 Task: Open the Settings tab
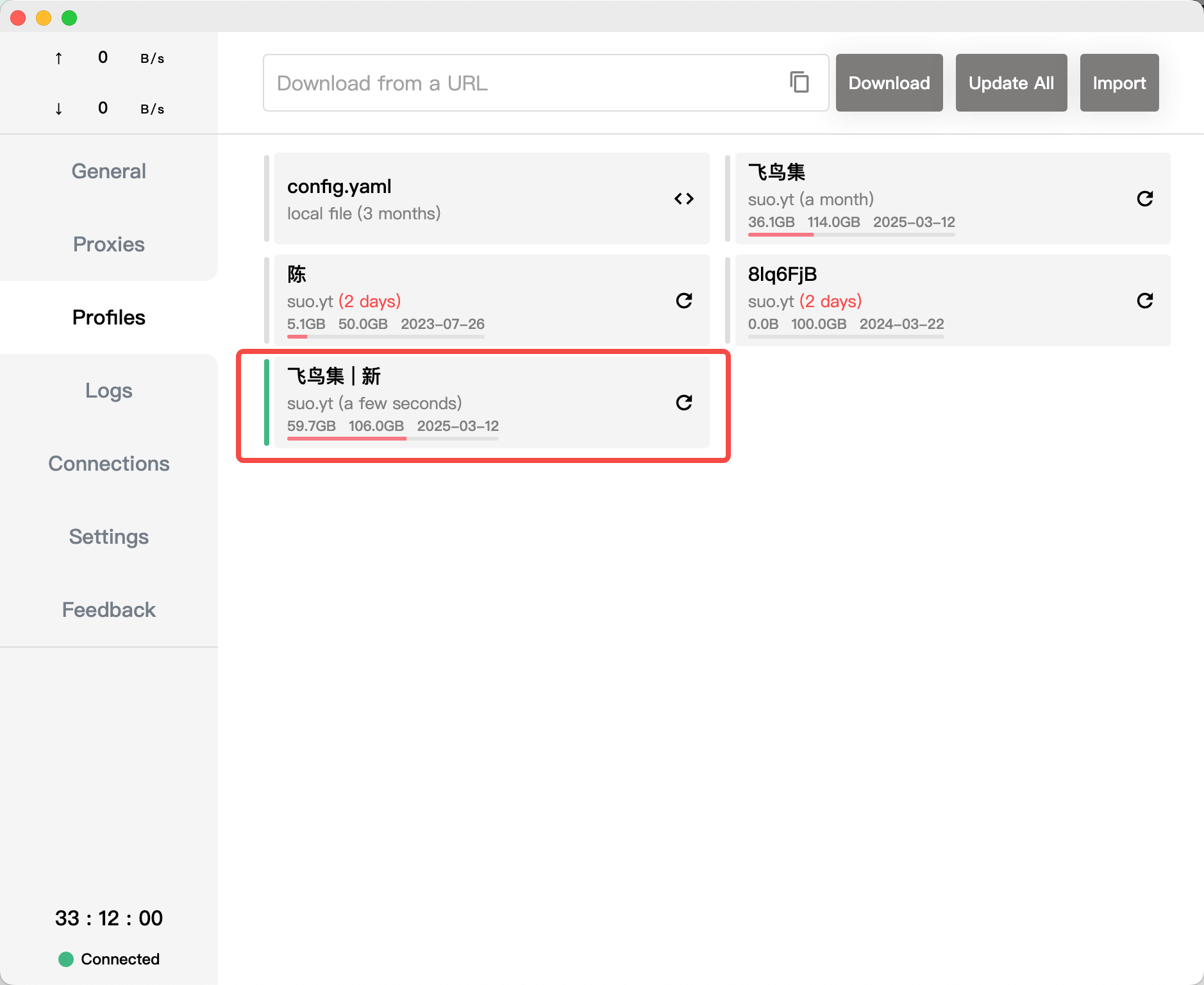(x=109, y=537)
